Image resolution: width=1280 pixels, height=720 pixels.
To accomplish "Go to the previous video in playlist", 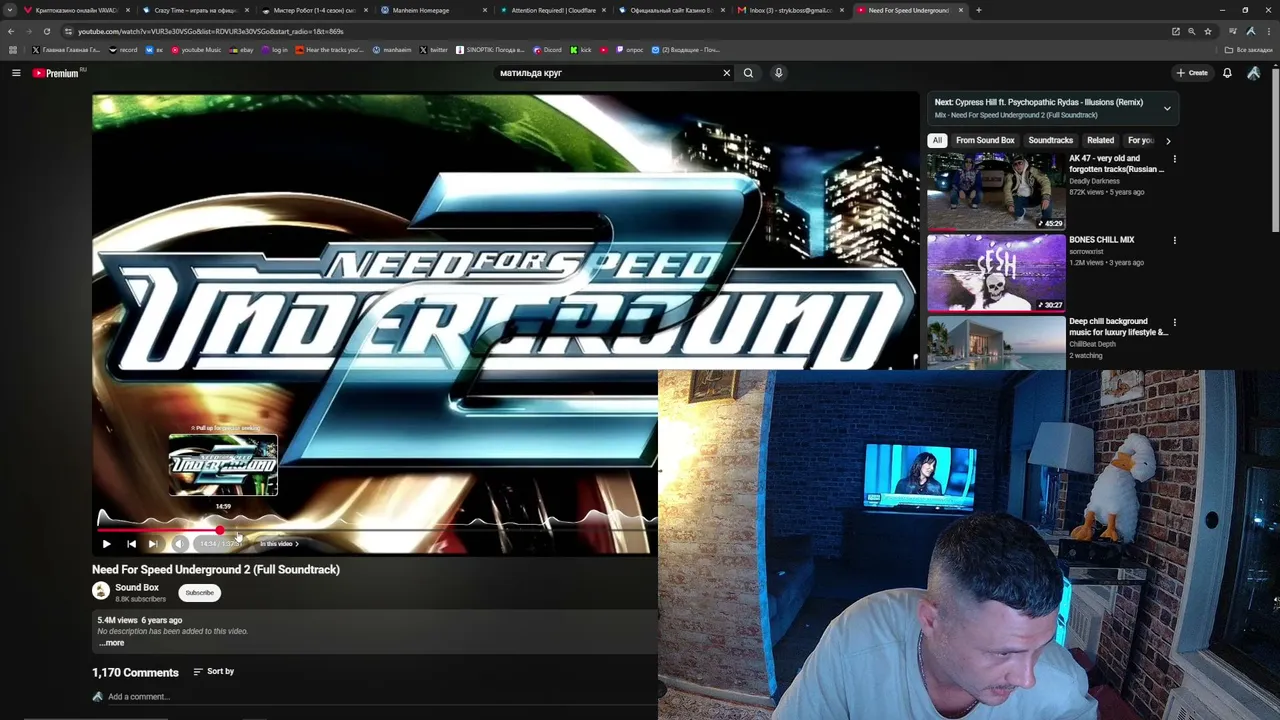I will tap(131, 544).
